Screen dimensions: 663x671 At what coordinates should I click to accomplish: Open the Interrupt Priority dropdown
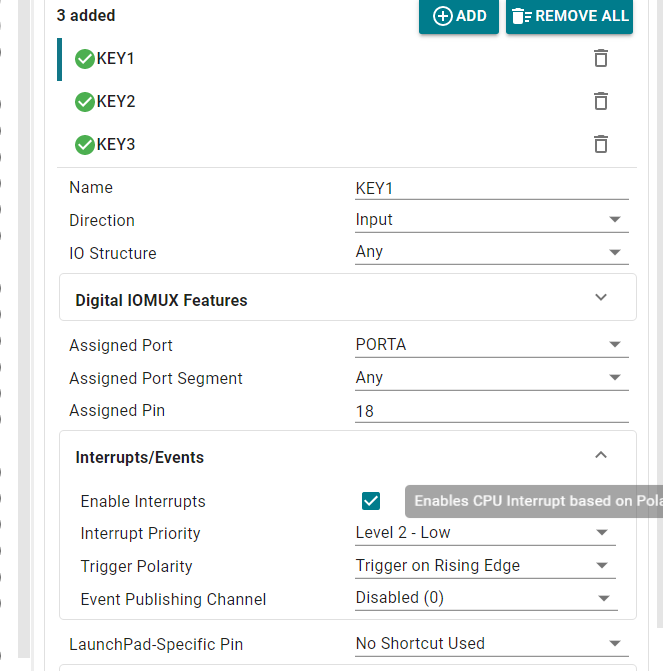[485, 533]
